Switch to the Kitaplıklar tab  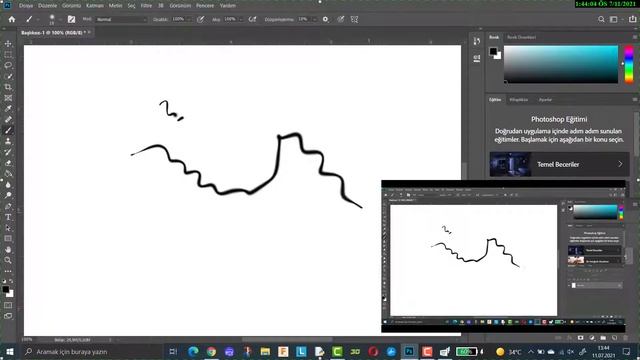pos(518,100)
